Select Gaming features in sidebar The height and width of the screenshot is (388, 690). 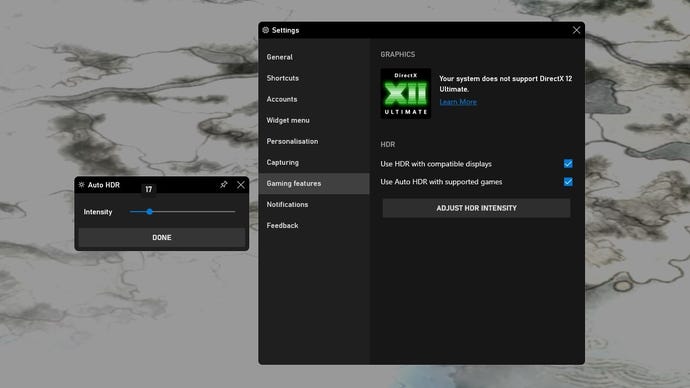coord(314,183)
